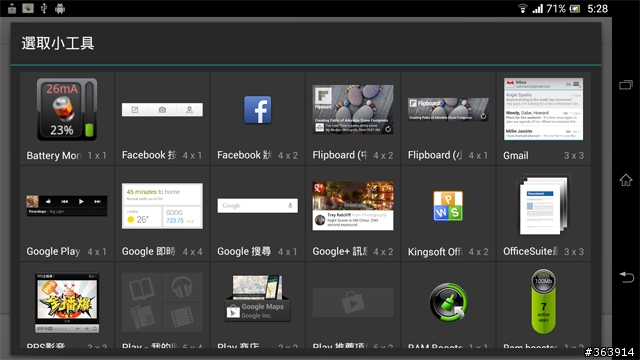Viewport: 640px width, 360px height.
Task: Open the Recent apps navigation button
Action: [x=626, y=85]
